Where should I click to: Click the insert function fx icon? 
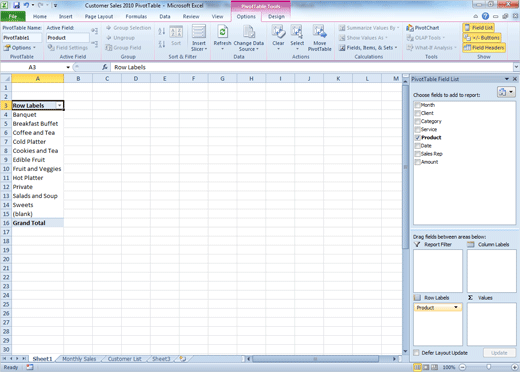tap(105, 67)
